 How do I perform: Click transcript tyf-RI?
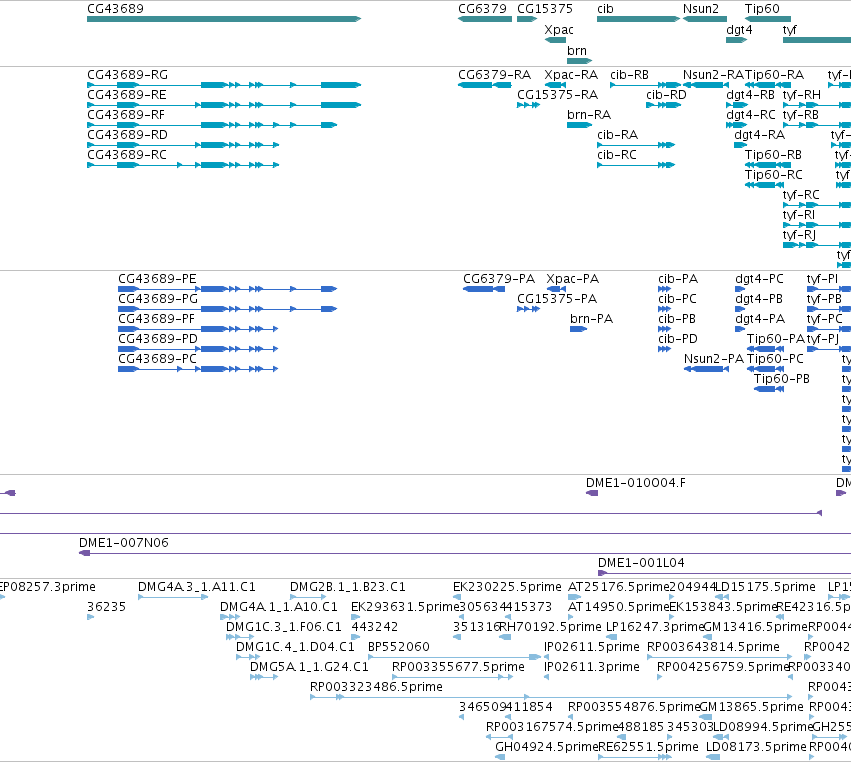(x=817, y=225)
